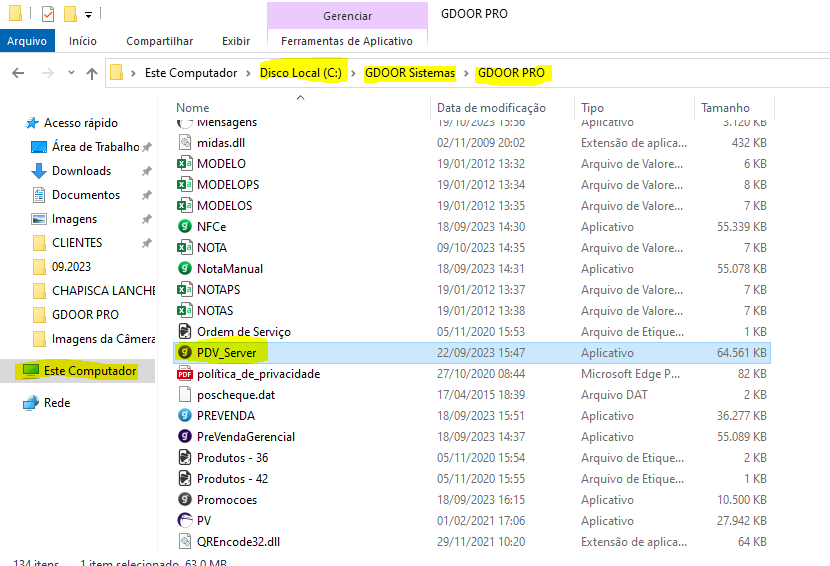830x566 pixels.
Task: Switch to the Exibir ribbon tab
Action: tap(236, 41)
